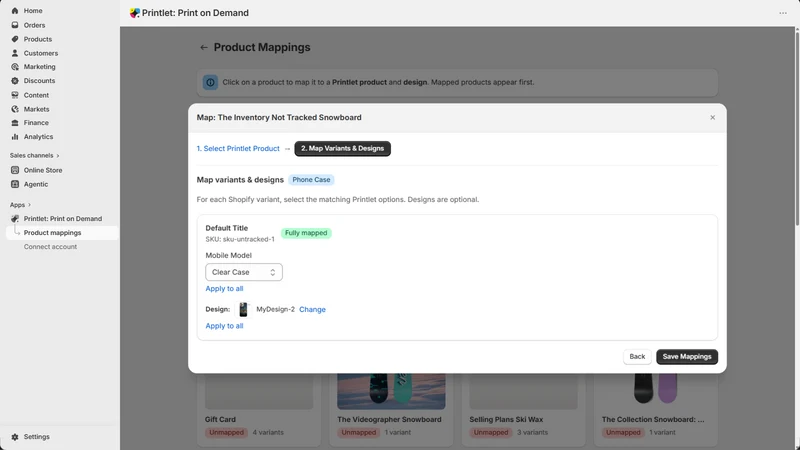Select step 2 Map Variants & Designs

[x=342, y=148]
